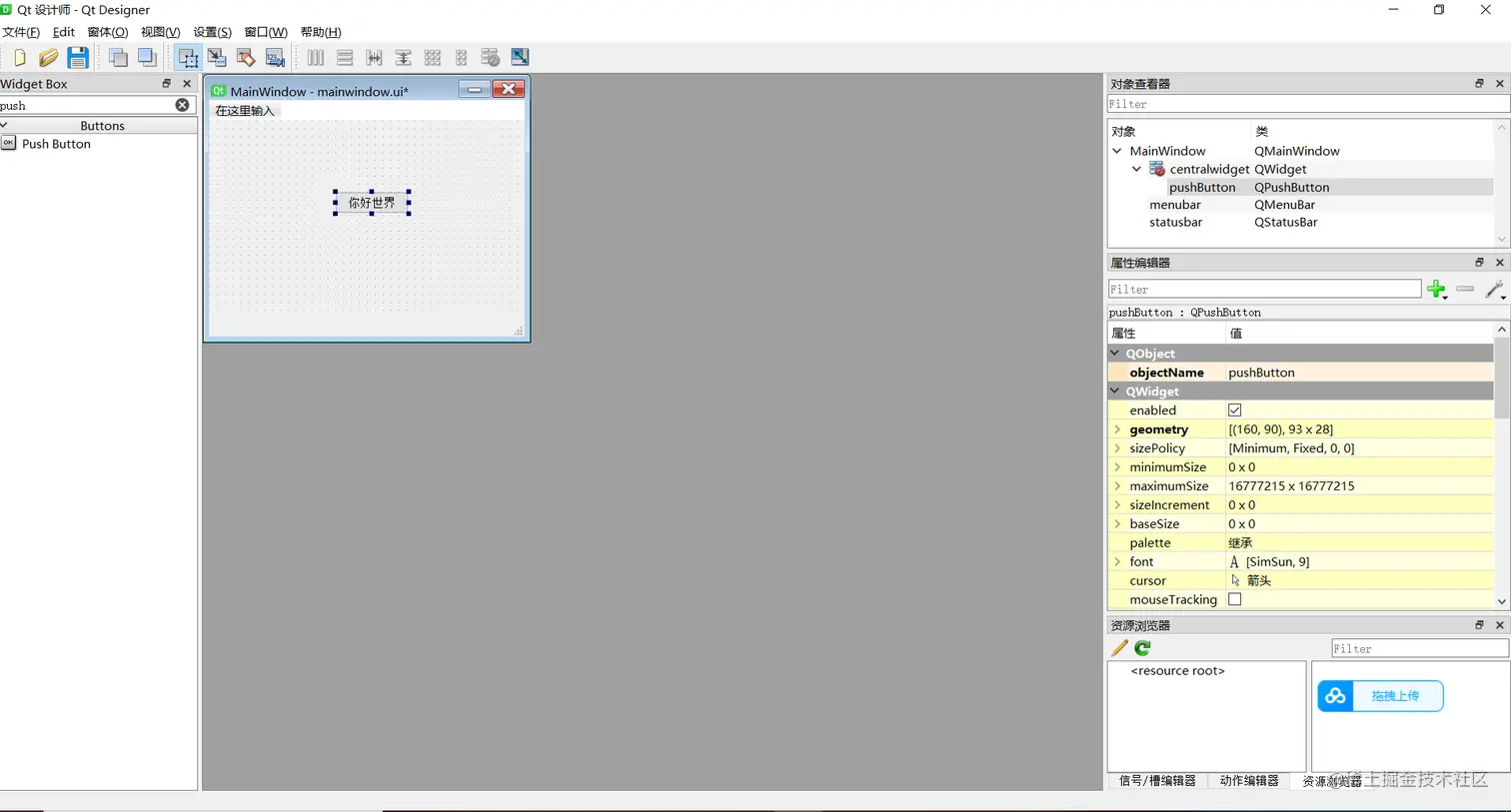Switch to Edit Signals/Slots mode icon

click(x=217, y=58)
